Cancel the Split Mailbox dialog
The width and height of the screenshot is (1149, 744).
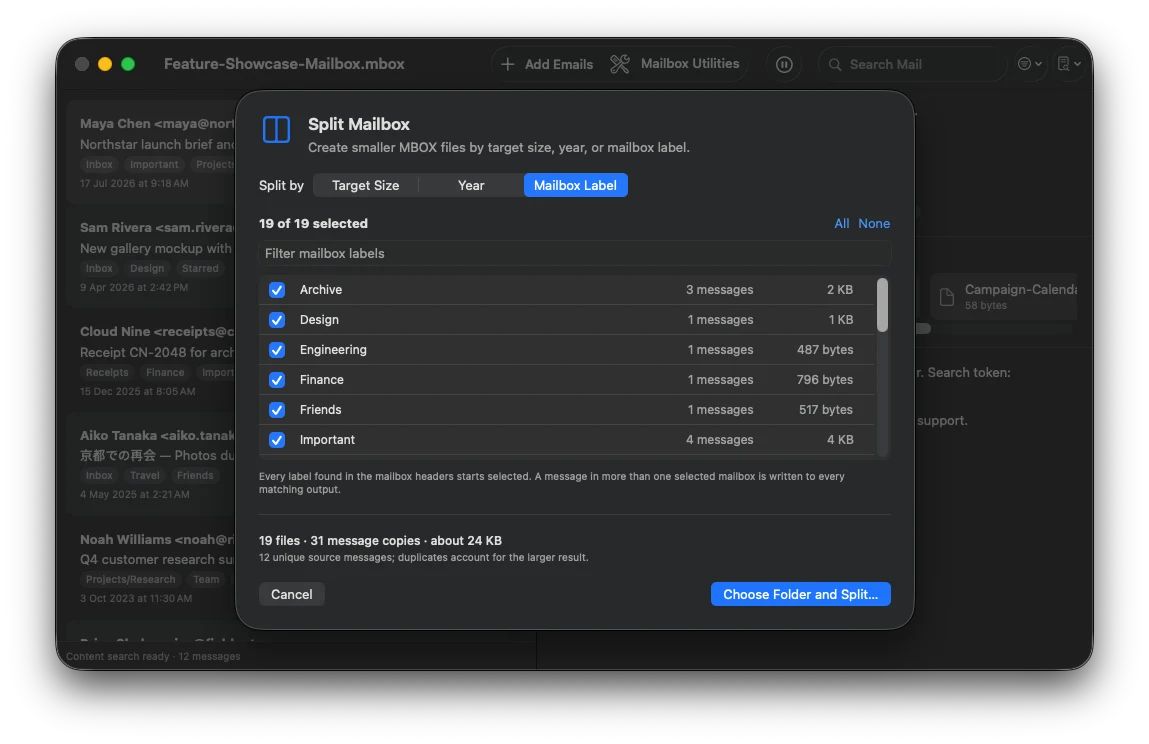pyautogui.click(x=292, y=594)
